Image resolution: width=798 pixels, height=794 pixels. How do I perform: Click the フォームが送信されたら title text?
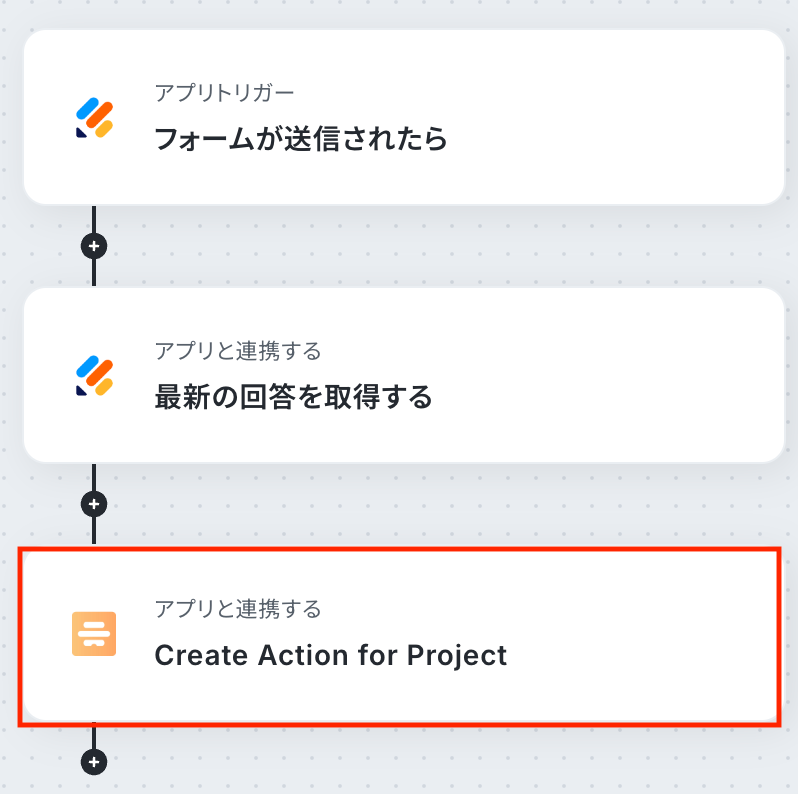tap(300, 139)
